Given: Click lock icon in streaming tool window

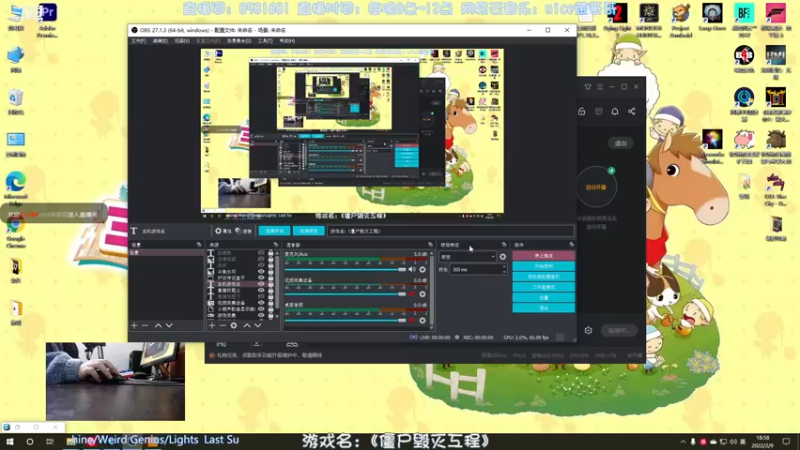Looking at the screenshot, I should (582, 111).
